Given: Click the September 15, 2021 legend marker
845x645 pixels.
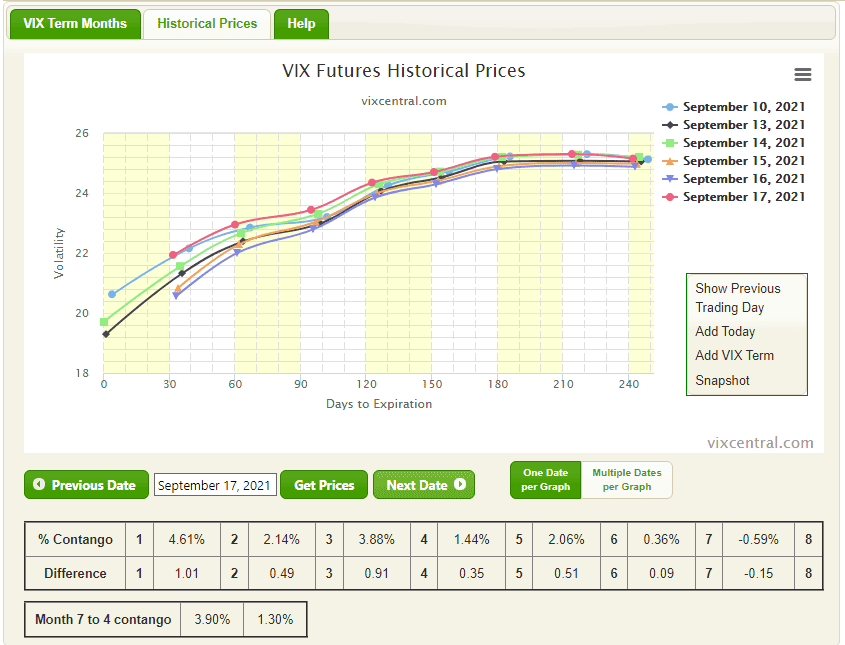Looking at the screenshot, I should (x=670, y=161).
